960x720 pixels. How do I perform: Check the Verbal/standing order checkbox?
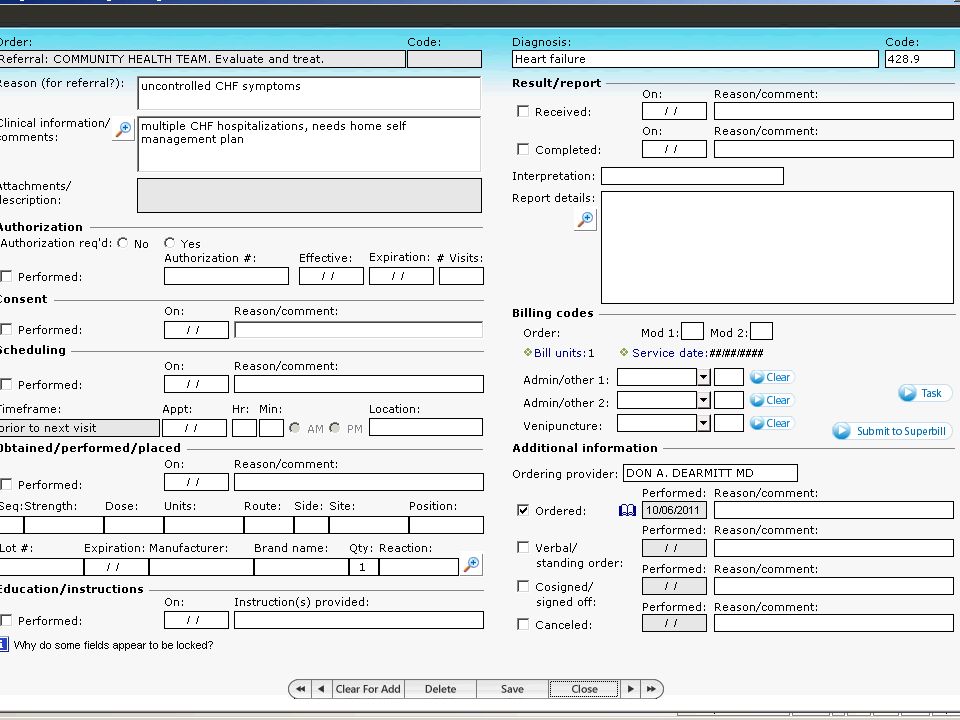(523, 547)
